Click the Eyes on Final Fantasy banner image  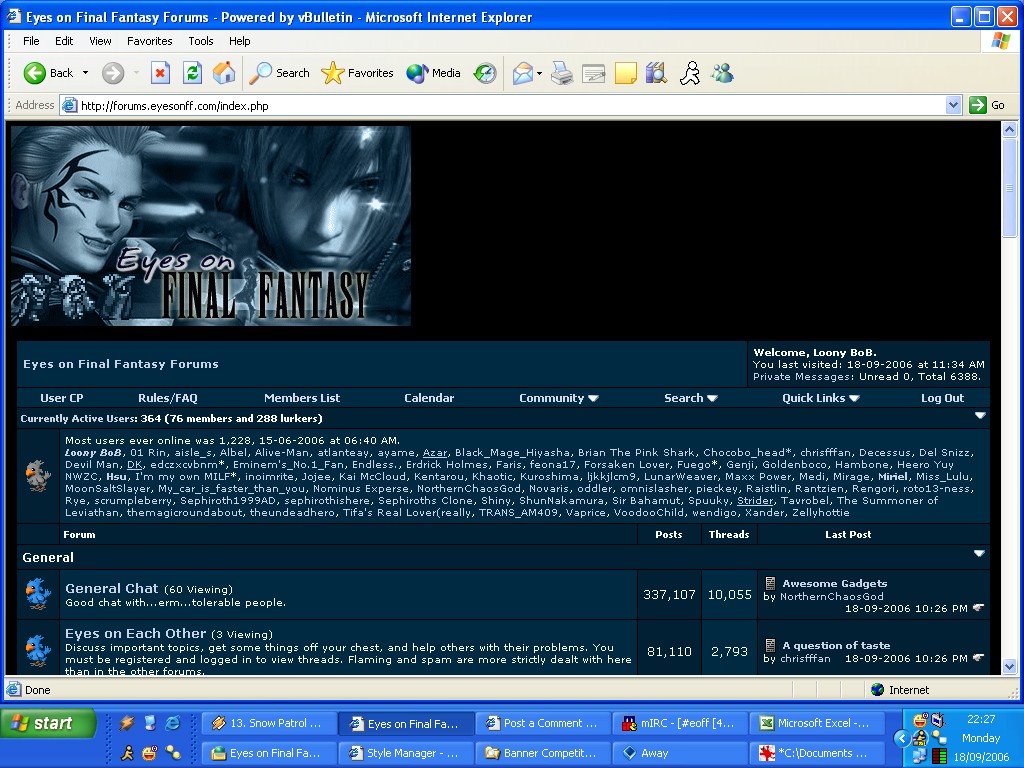click(211, 226)
